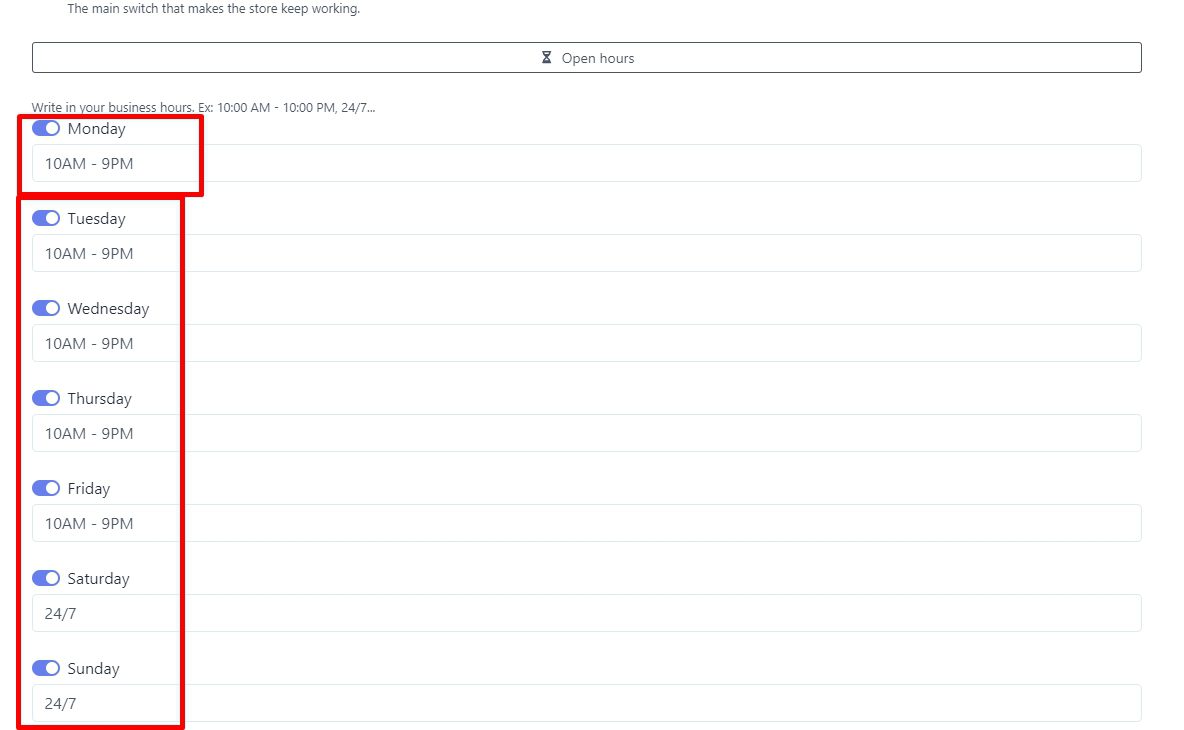Disable the Friday toggle

pyautogui.click(x=46, y=489)
